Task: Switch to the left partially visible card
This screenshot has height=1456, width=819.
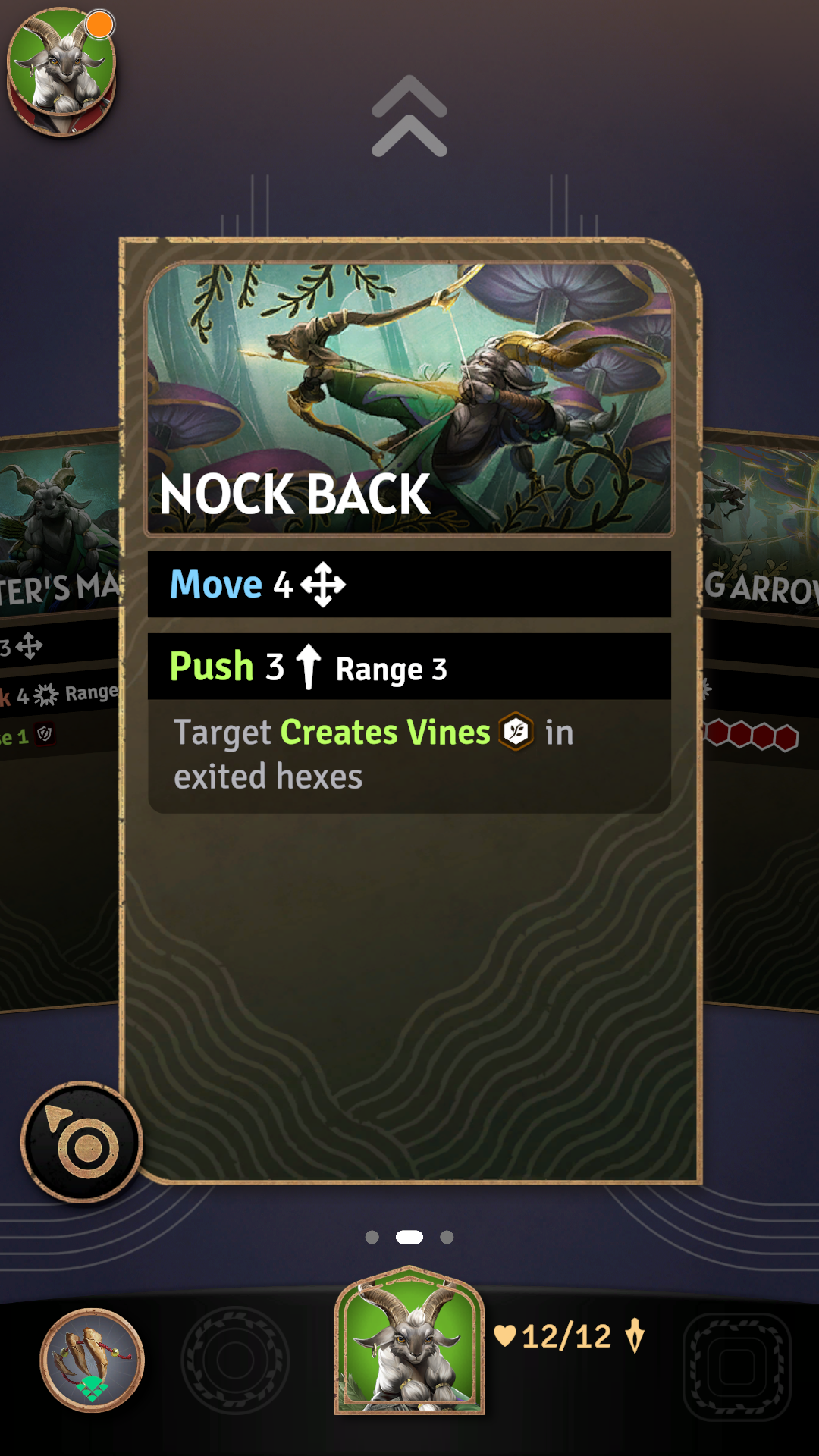Action: click(59, 720)
